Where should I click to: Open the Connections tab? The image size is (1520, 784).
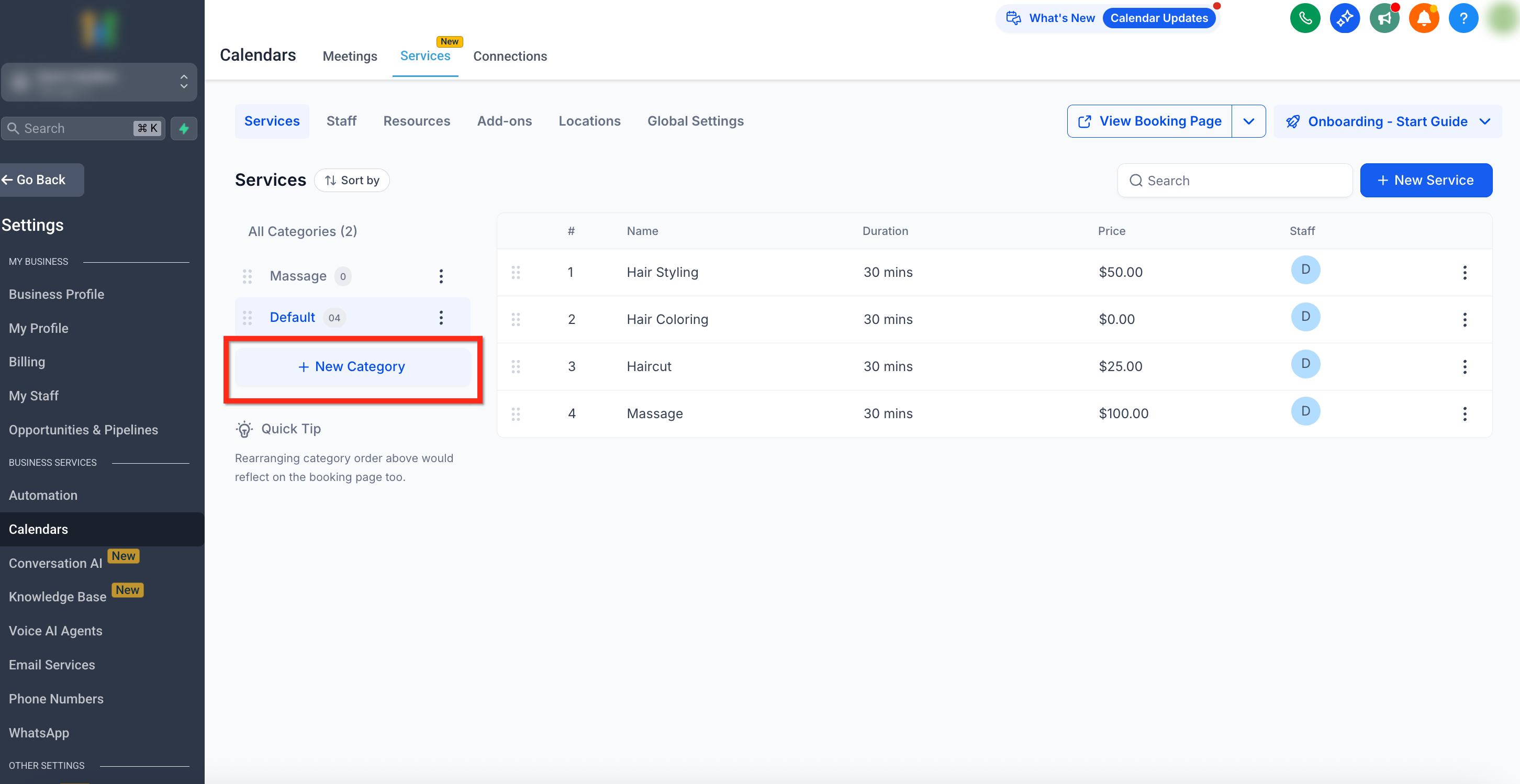pos(510,56)
